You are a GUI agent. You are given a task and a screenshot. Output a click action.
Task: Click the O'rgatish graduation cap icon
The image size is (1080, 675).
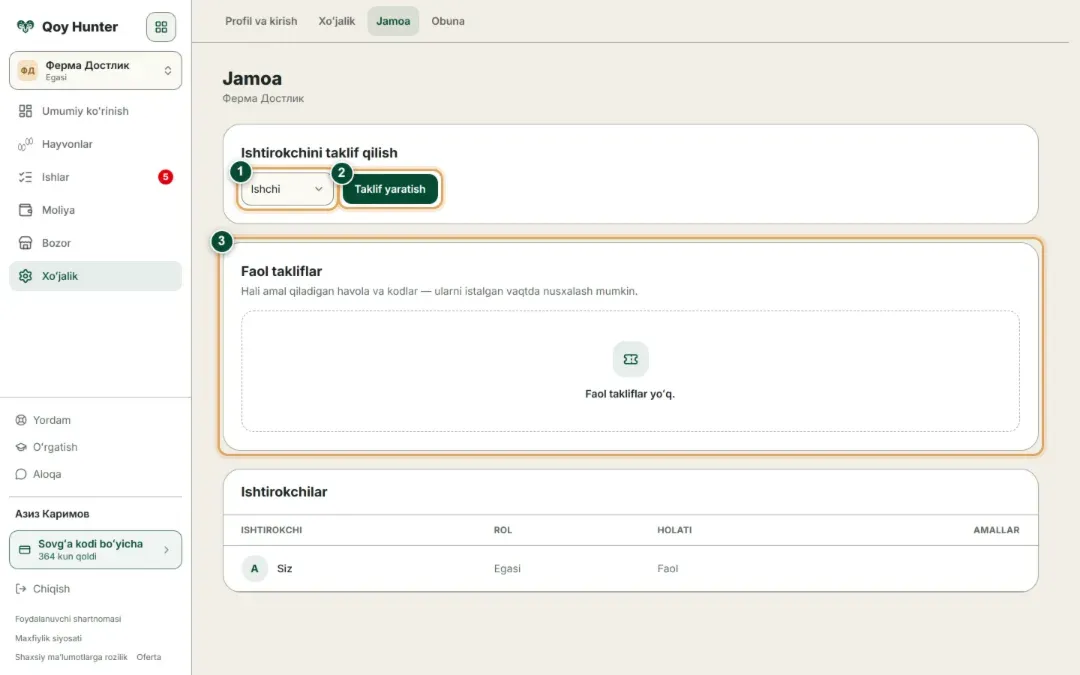21,447
